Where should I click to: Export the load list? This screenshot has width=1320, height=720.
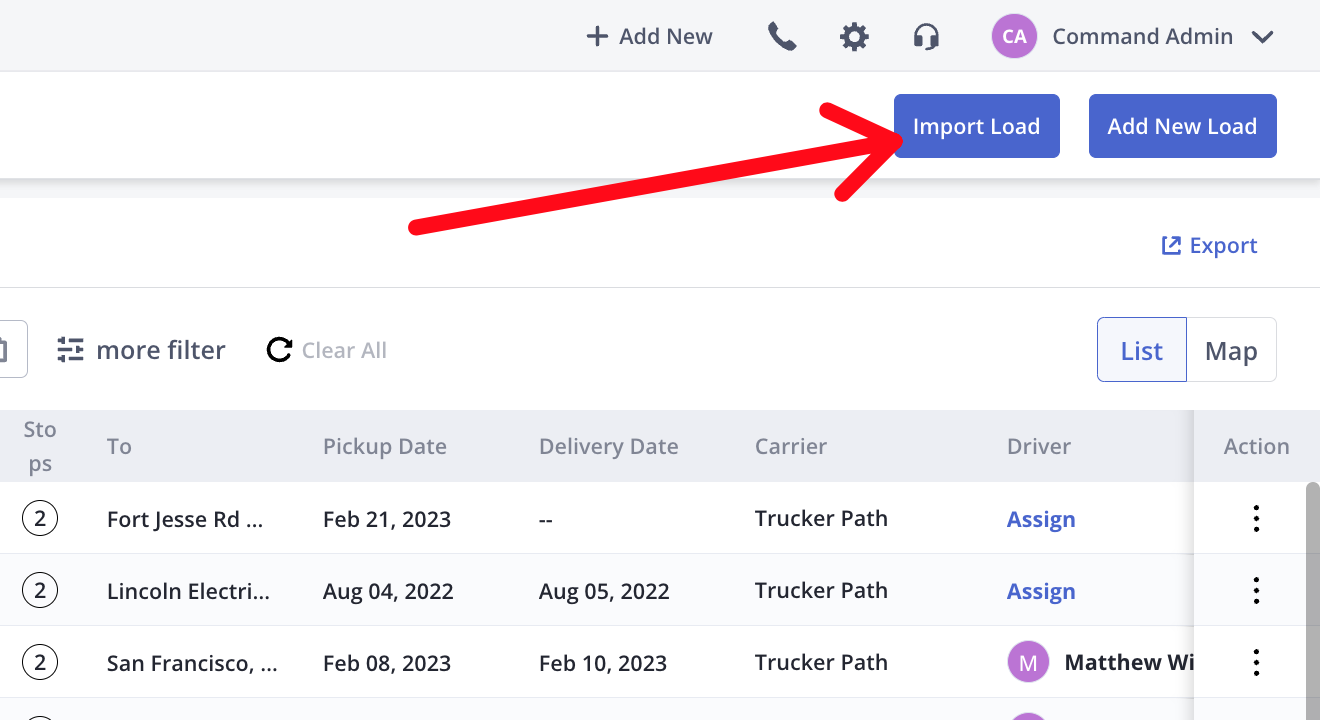click(1209, 246)
